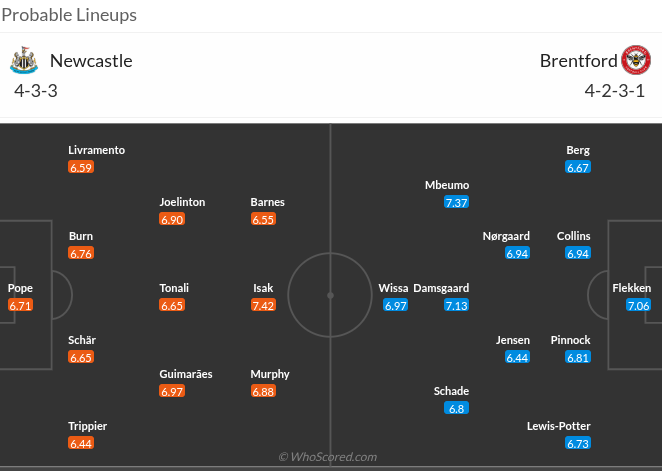
Task: Select Flekken's 7.06 rating badge
Action: [x=639, y=305]
